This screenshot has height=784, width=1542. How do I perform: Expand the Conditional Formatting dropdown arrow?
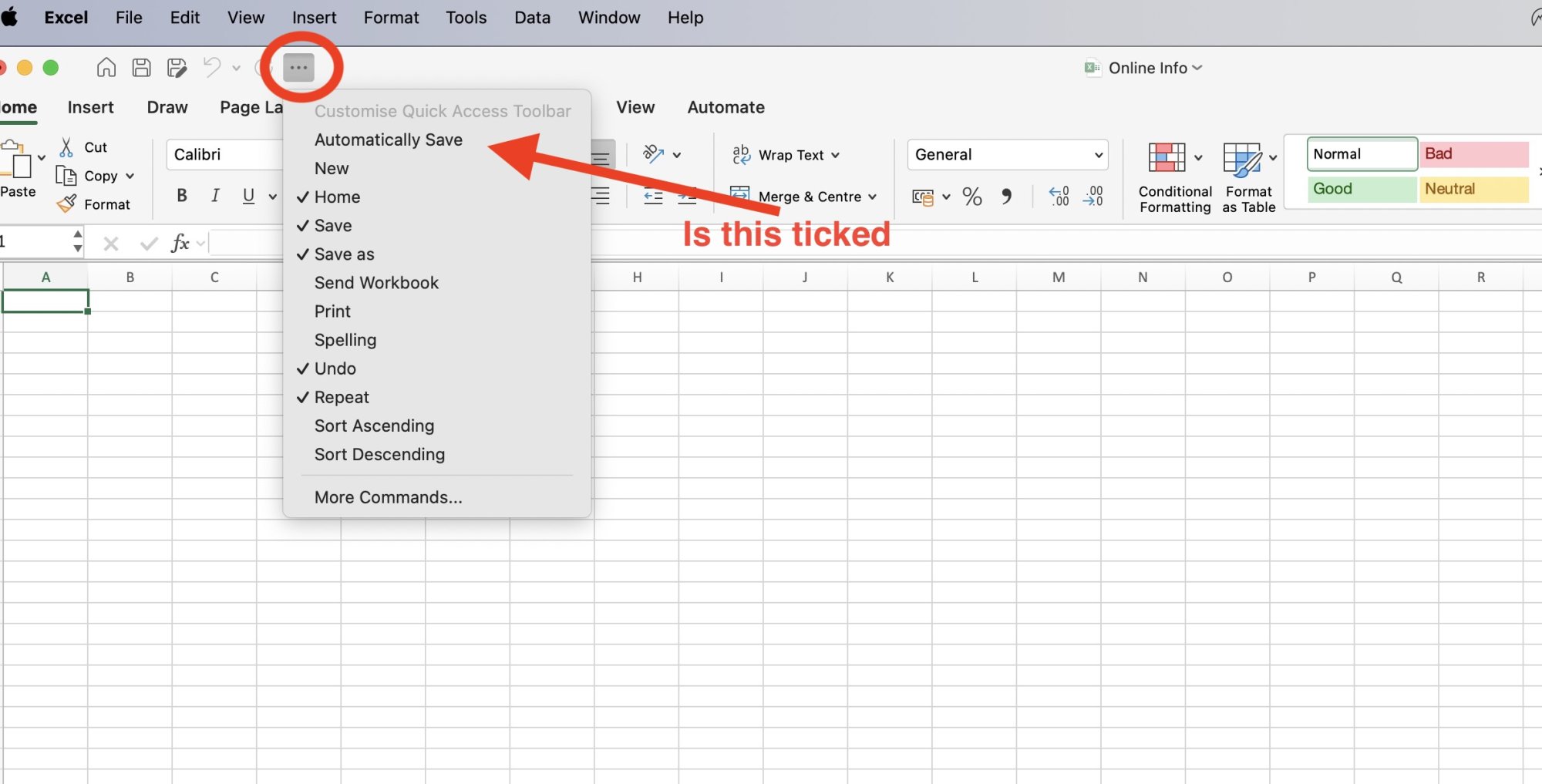pyautogui.click(x=1198, y=157)
